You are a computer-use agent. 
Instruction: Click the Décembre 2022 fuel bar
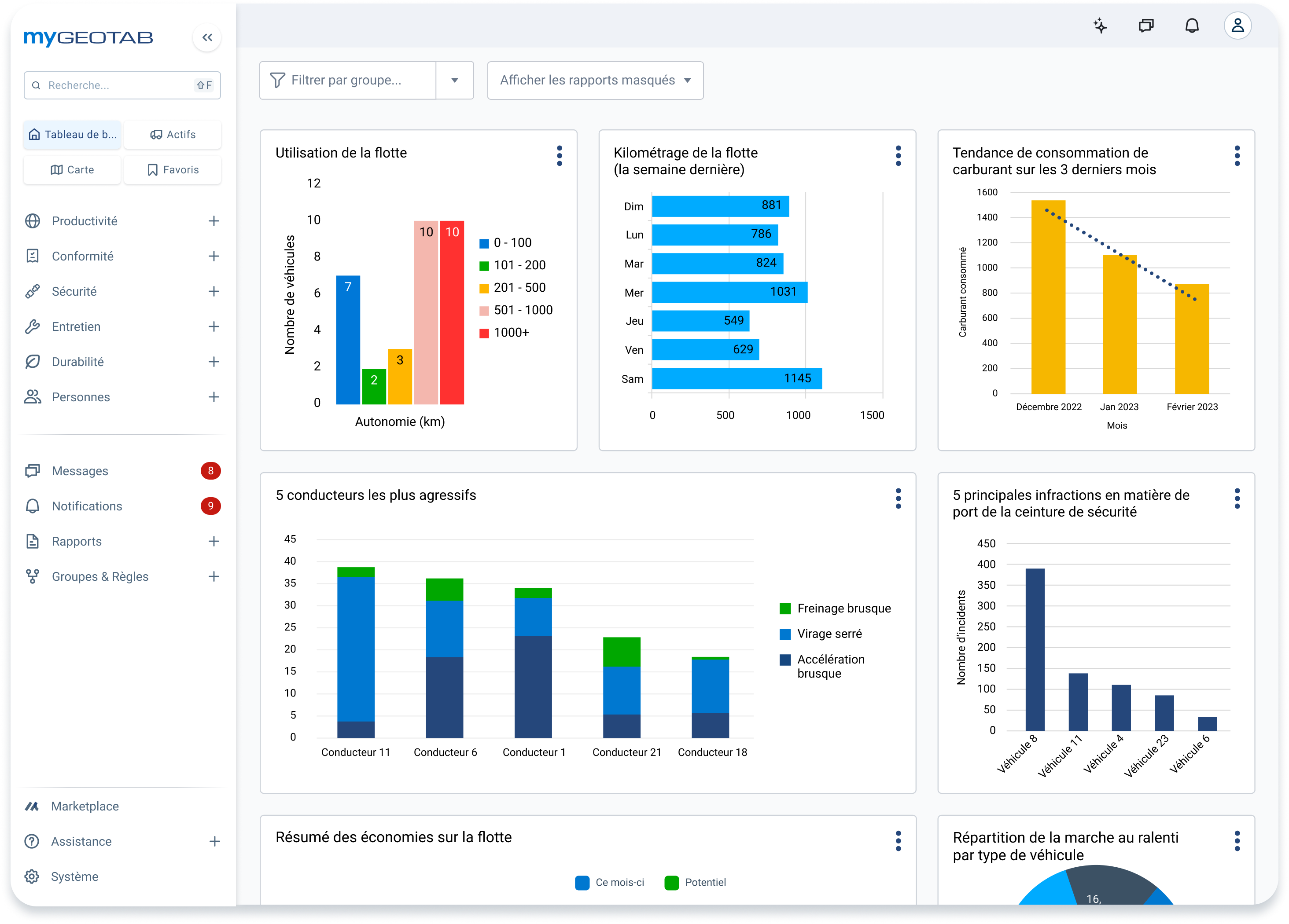1049,297
